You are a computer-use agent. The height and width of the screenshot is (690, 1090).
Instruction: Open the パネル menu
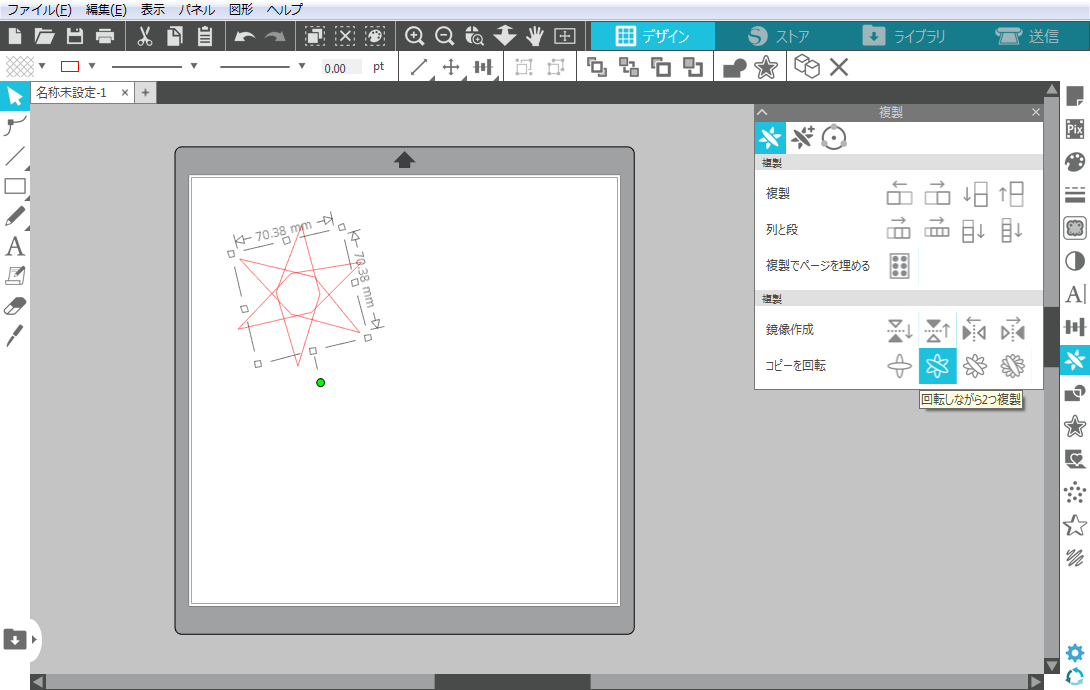pyautogui.click(x=196, y=9)
